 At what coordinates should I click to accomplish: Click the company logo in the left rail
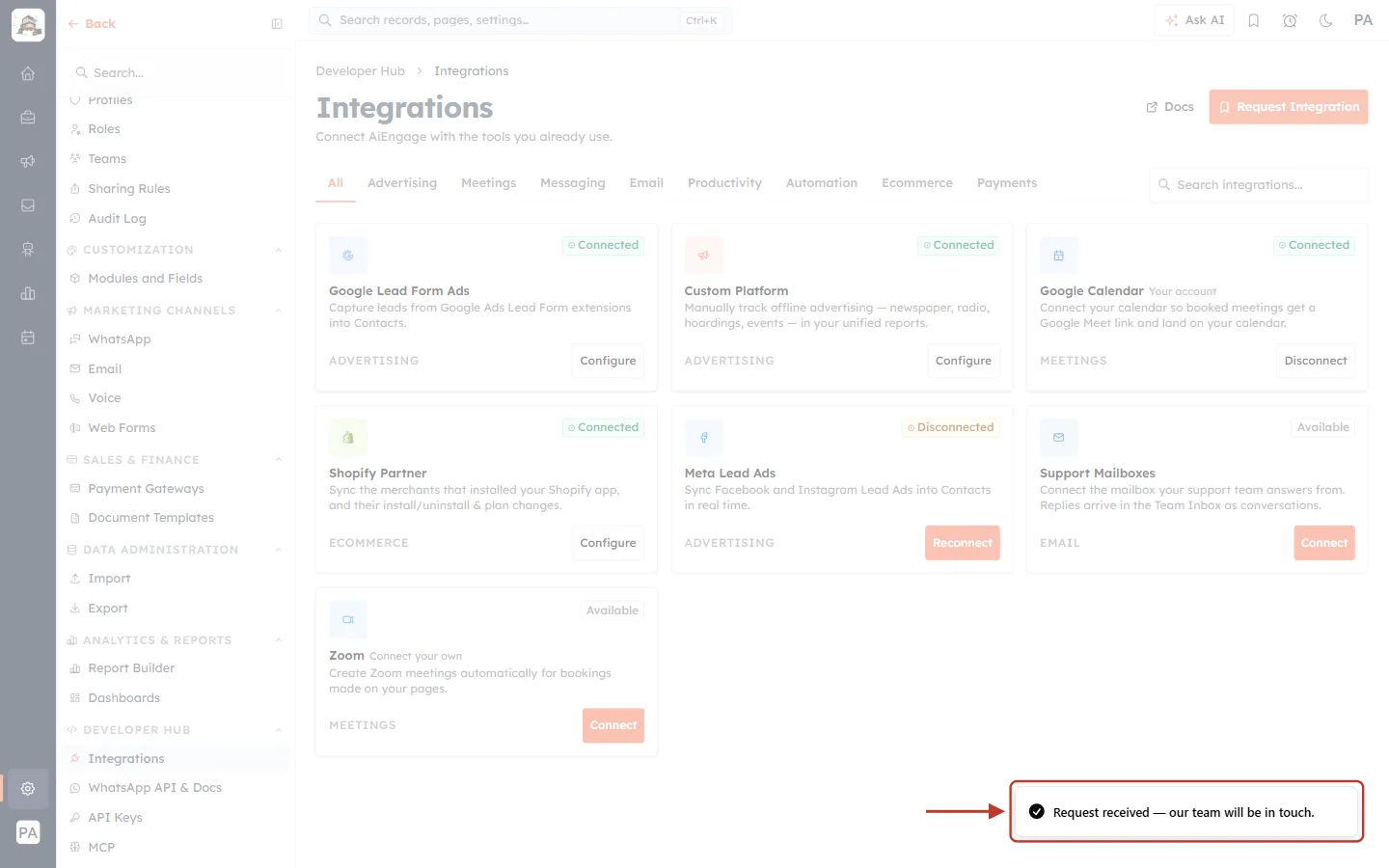tap(28, 25)
